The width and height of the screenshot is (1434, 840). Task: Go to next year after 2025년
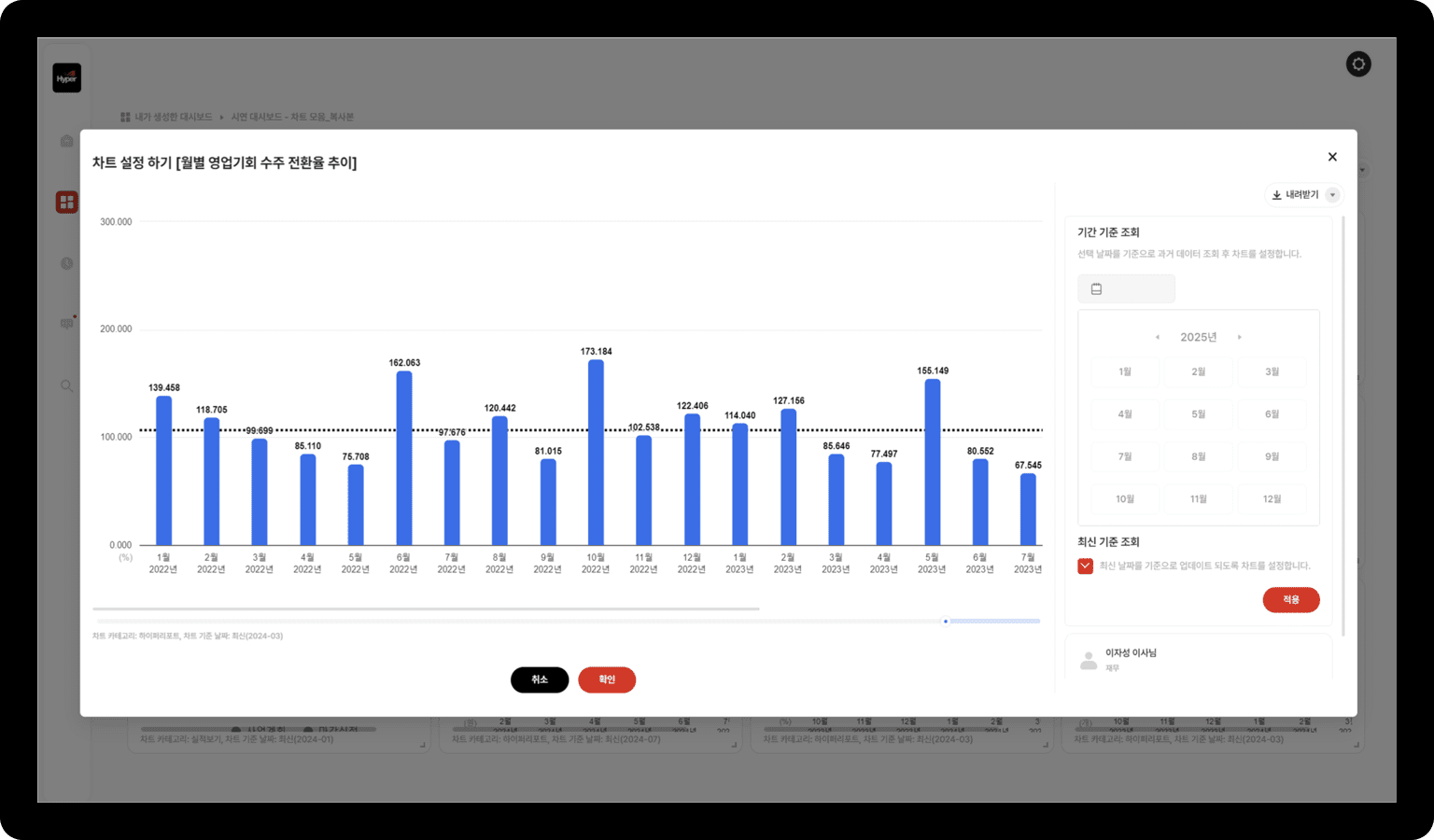coord(1240,337)
